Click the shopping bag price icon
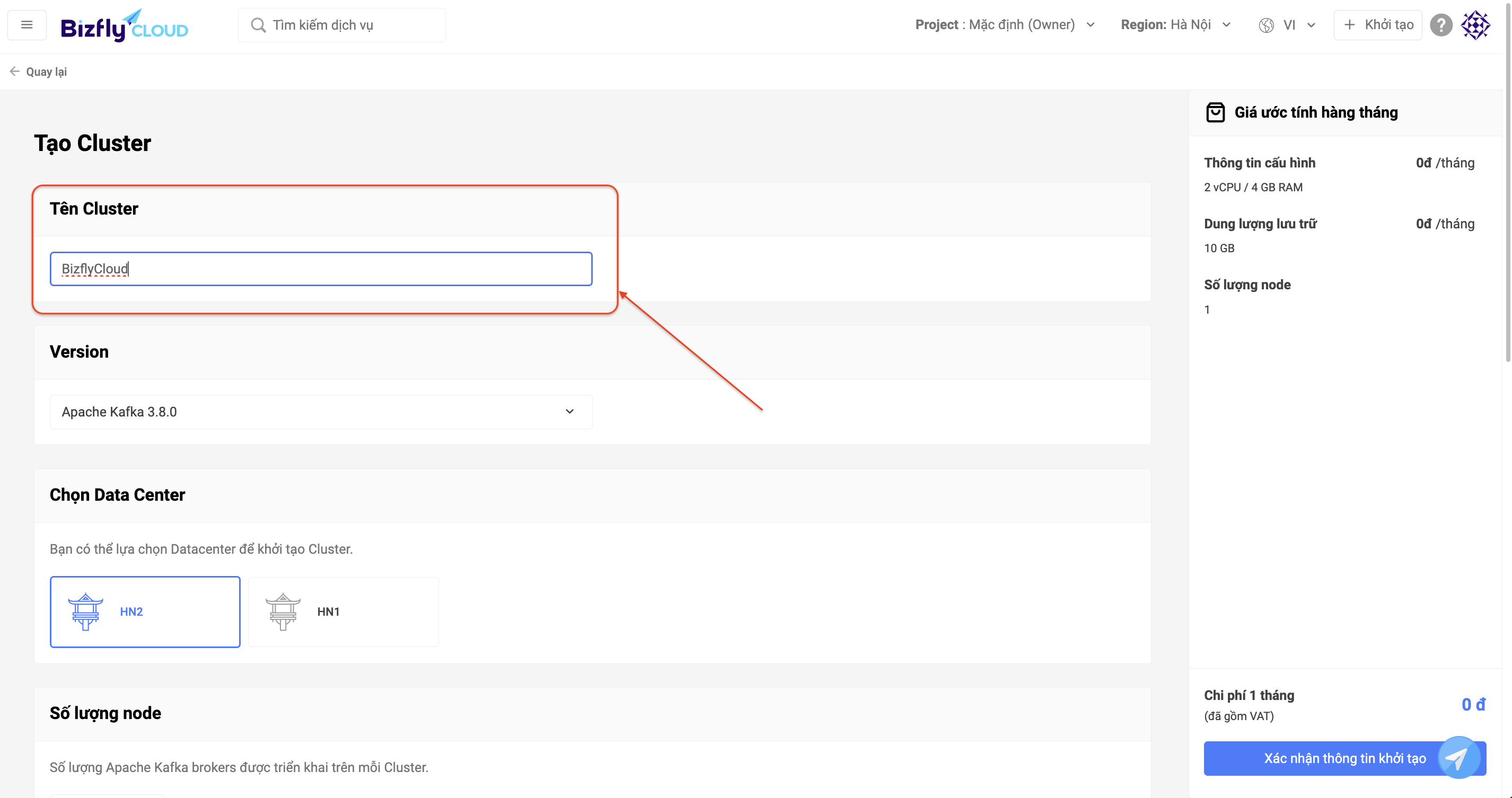The height and width of the screenshot is (798, 1512). 1215,112
